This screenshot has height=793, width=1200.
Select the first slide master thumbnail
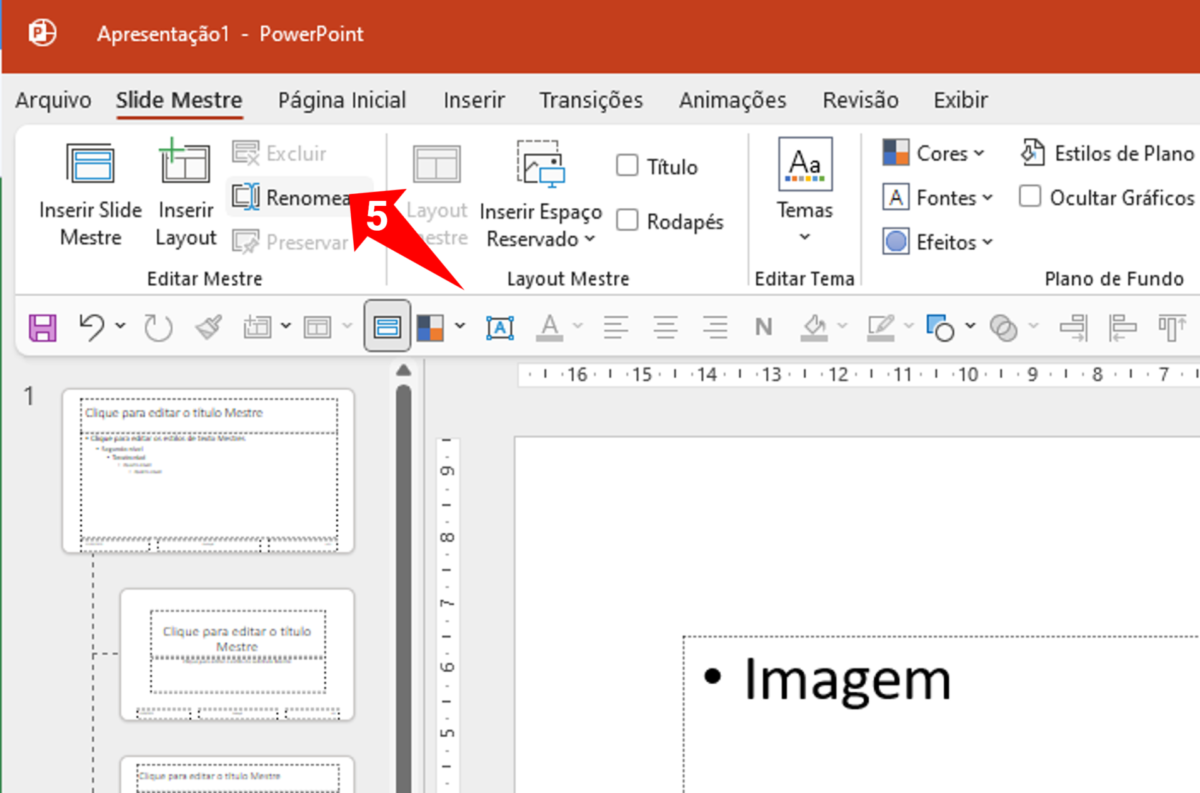pyautogui.click(x=207, y=470)
